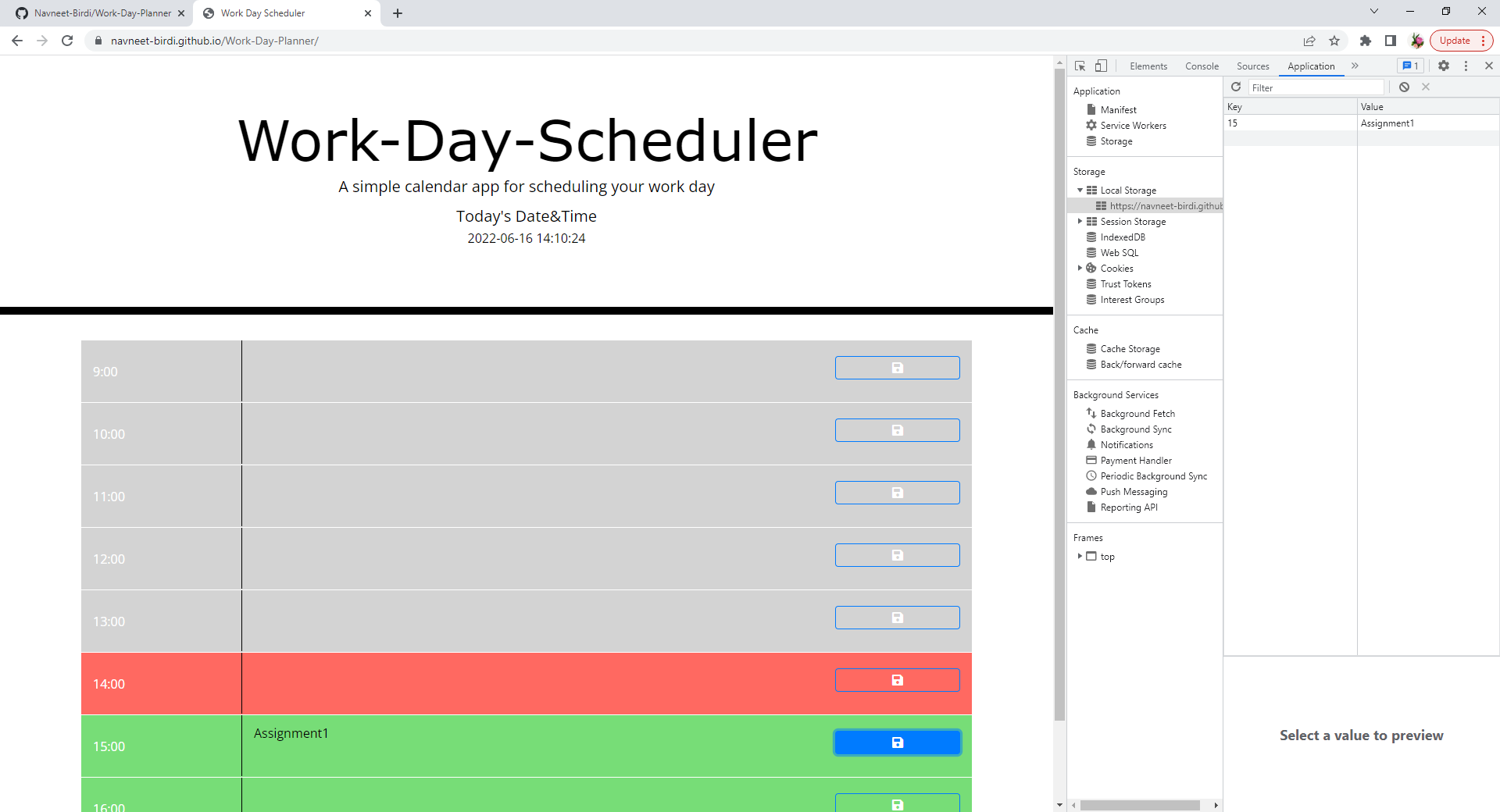Image resolution: width=1500 pixels, height=812 pixels.
Task: Expand the top frame node
Action: 1080,557
